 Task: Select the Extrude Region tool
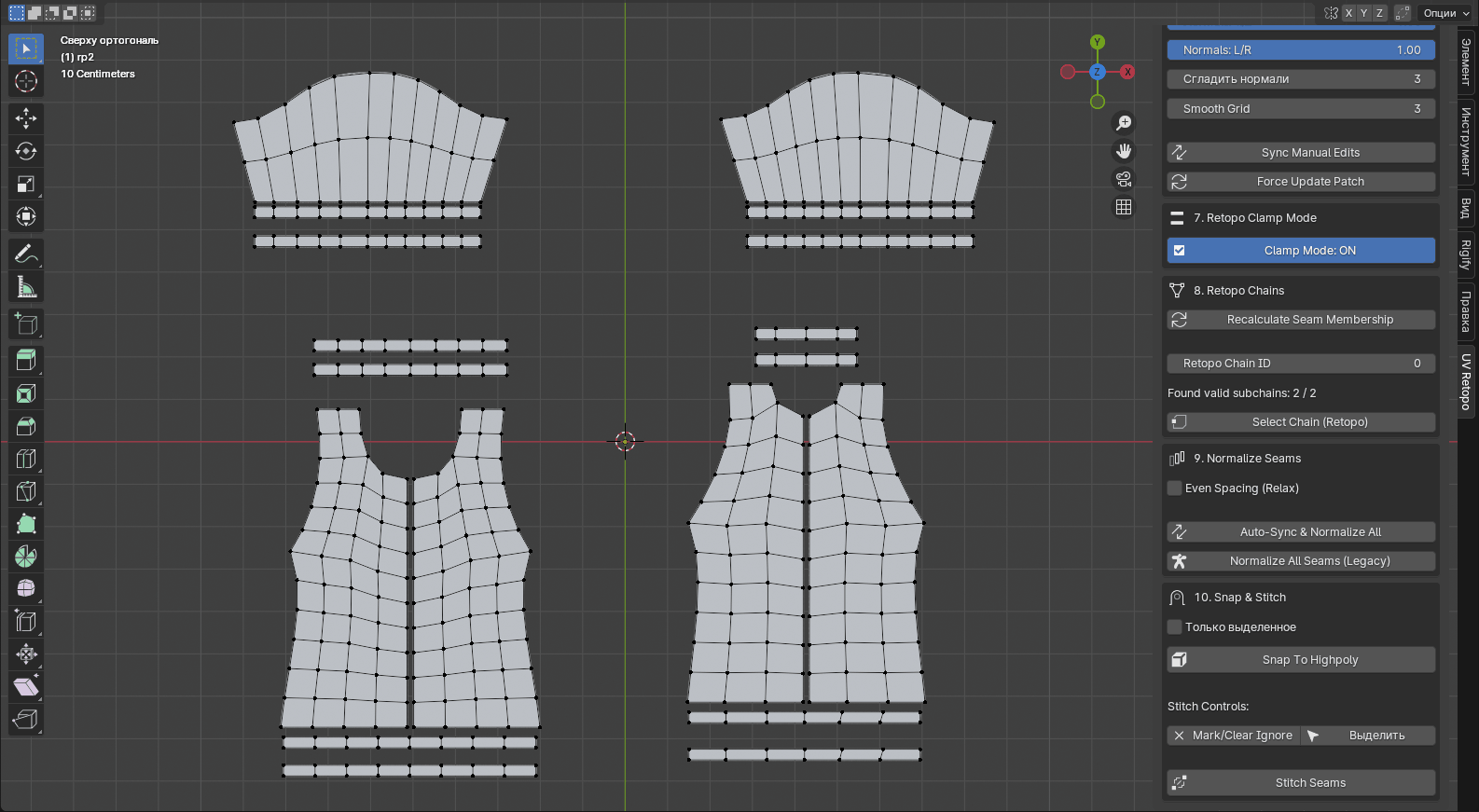pyautogui.click(x=26, y=360)
